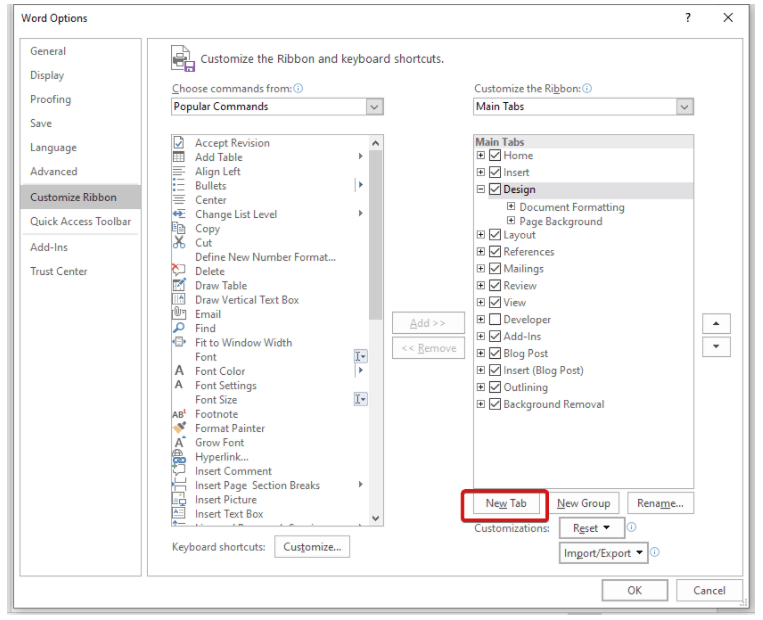Click the Rename button

click(x=660, y=504)
